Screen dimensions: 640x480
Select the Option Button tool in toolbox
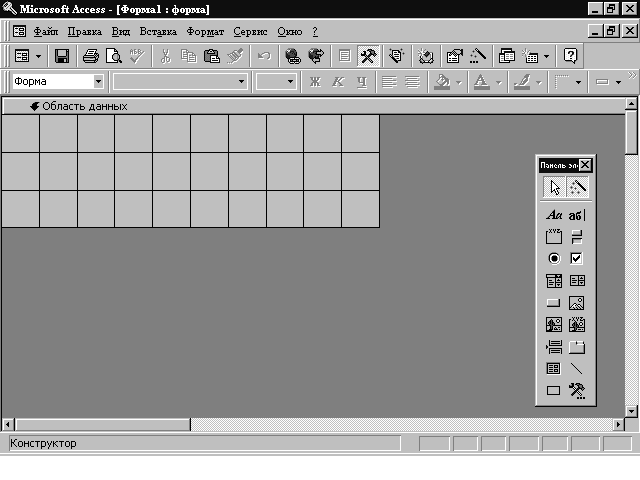[554, 258]
